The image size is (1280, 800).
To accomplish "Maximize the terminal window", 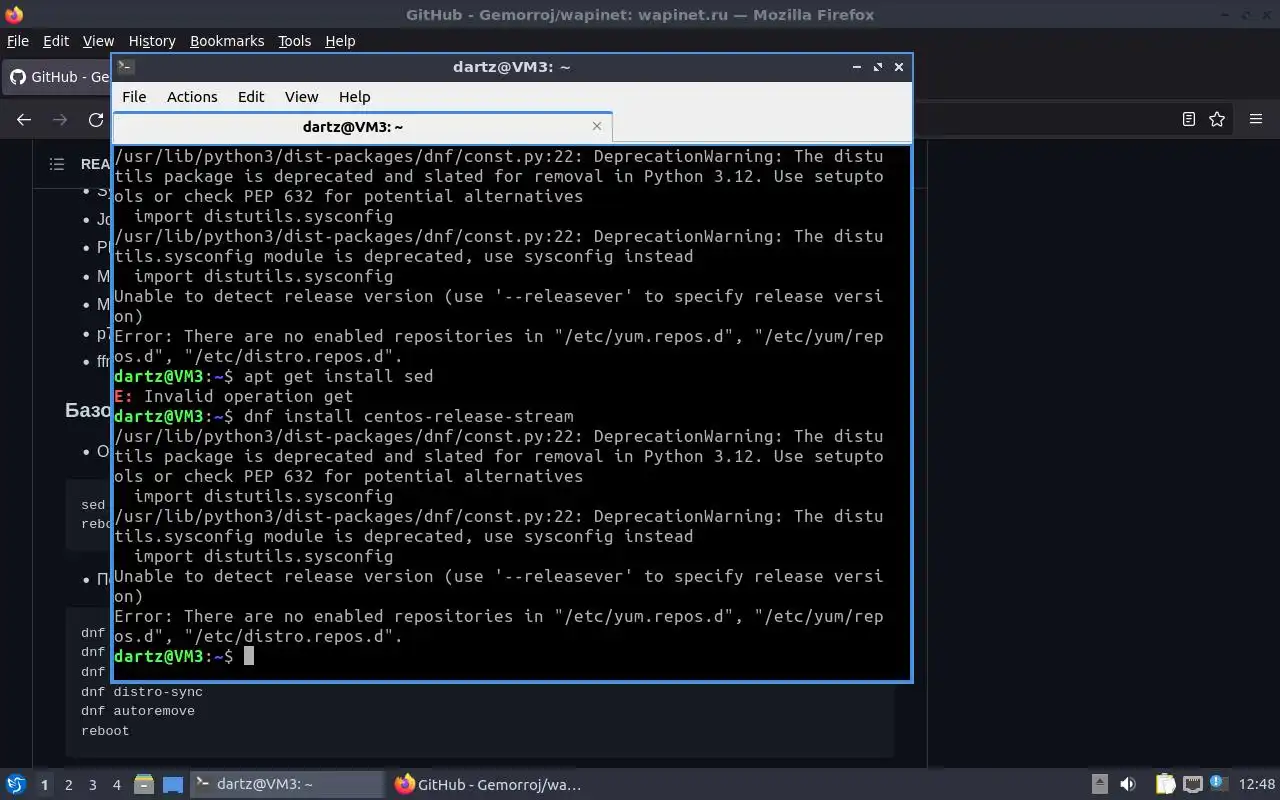I will pos(878,67).
